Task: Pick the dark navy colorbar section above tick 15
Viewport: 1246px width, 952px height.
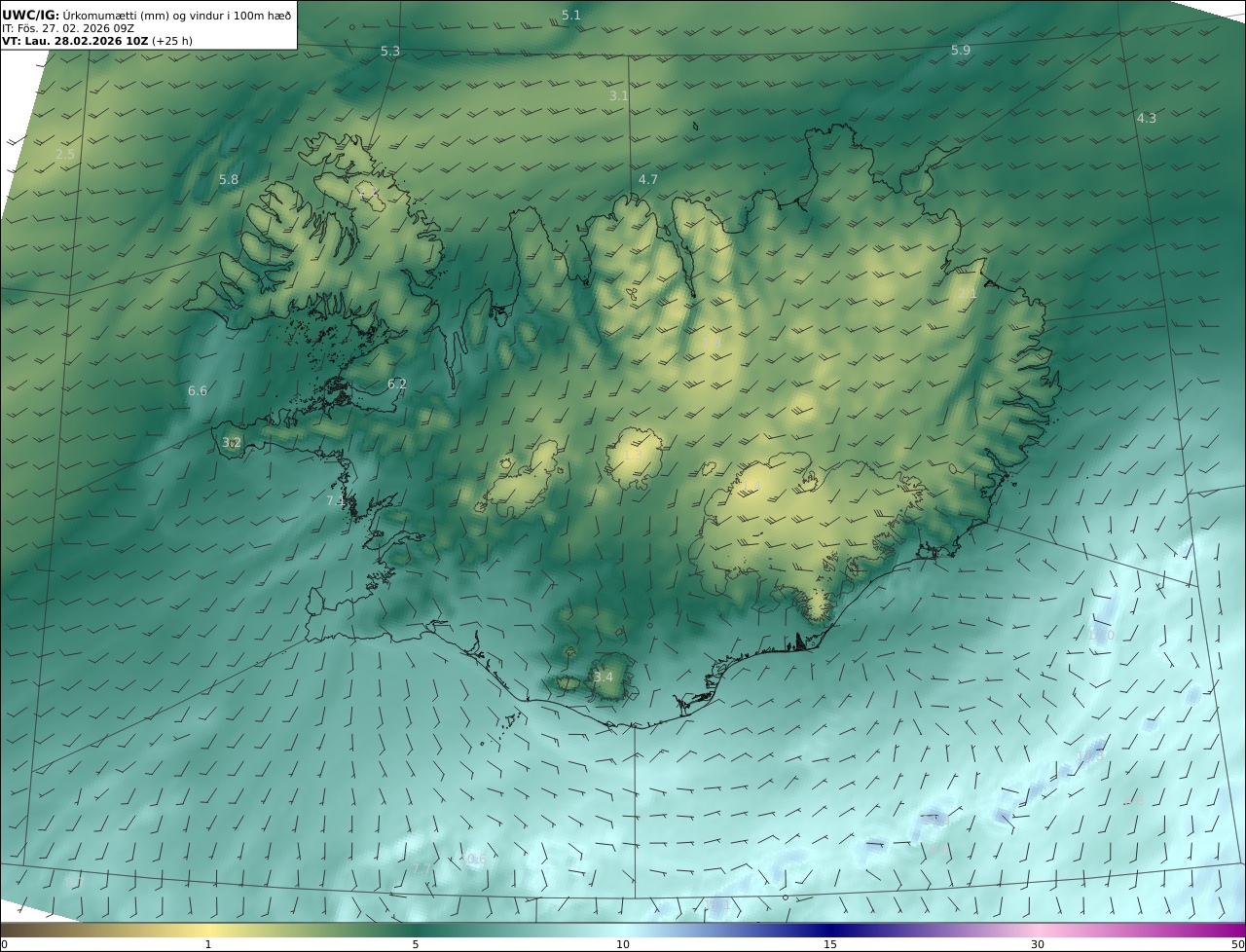Action: pyautogui.click(x=830, y=930)
